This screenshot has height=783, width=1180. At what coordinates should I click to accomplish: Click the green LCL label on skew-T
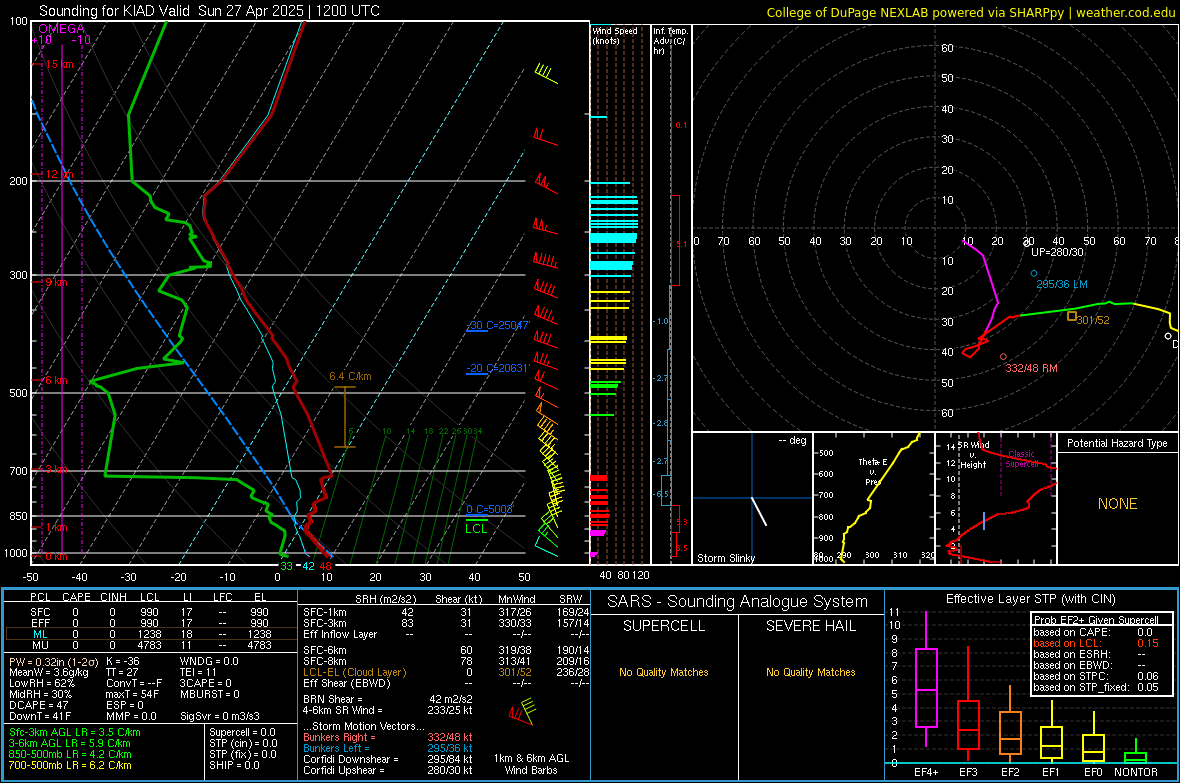[x=476, y=529]
